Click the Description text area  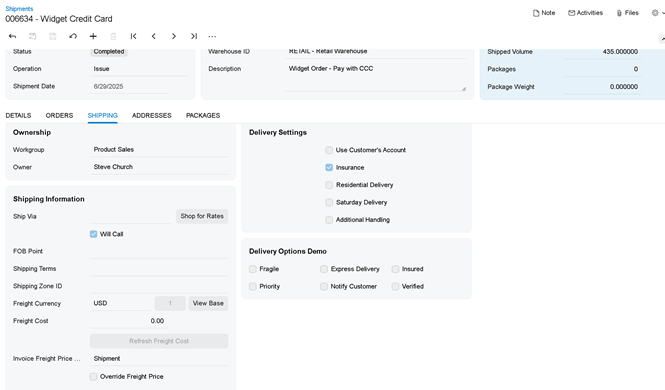[376, 77]
